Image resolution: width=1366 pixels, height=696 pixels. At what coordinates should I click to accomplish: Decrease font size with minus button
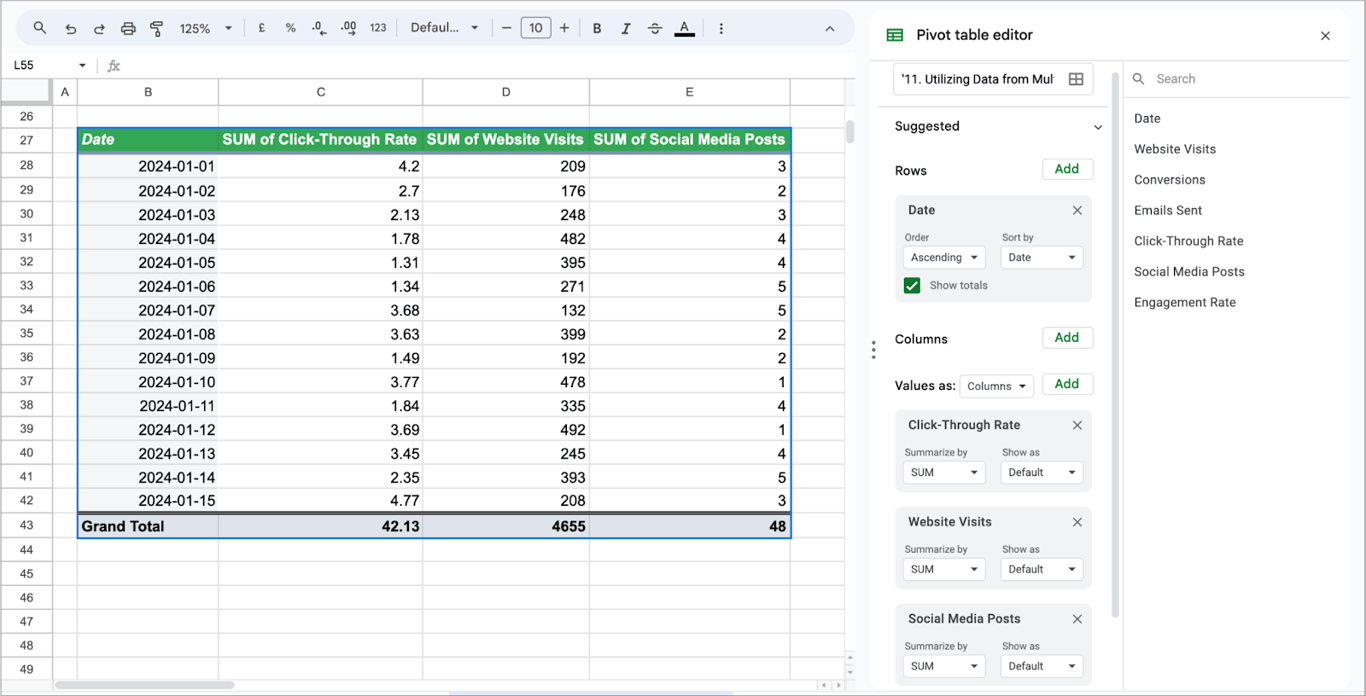(507, 28)
